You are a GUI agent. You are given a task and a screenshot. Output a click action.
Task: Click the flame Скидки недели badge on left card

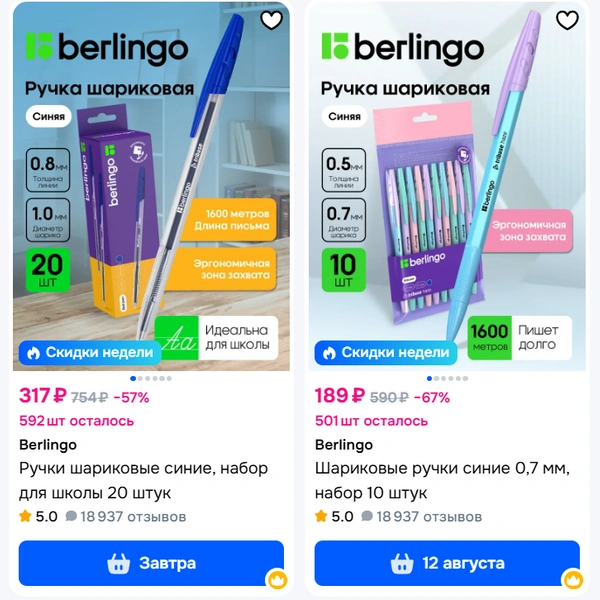[90, 352]
